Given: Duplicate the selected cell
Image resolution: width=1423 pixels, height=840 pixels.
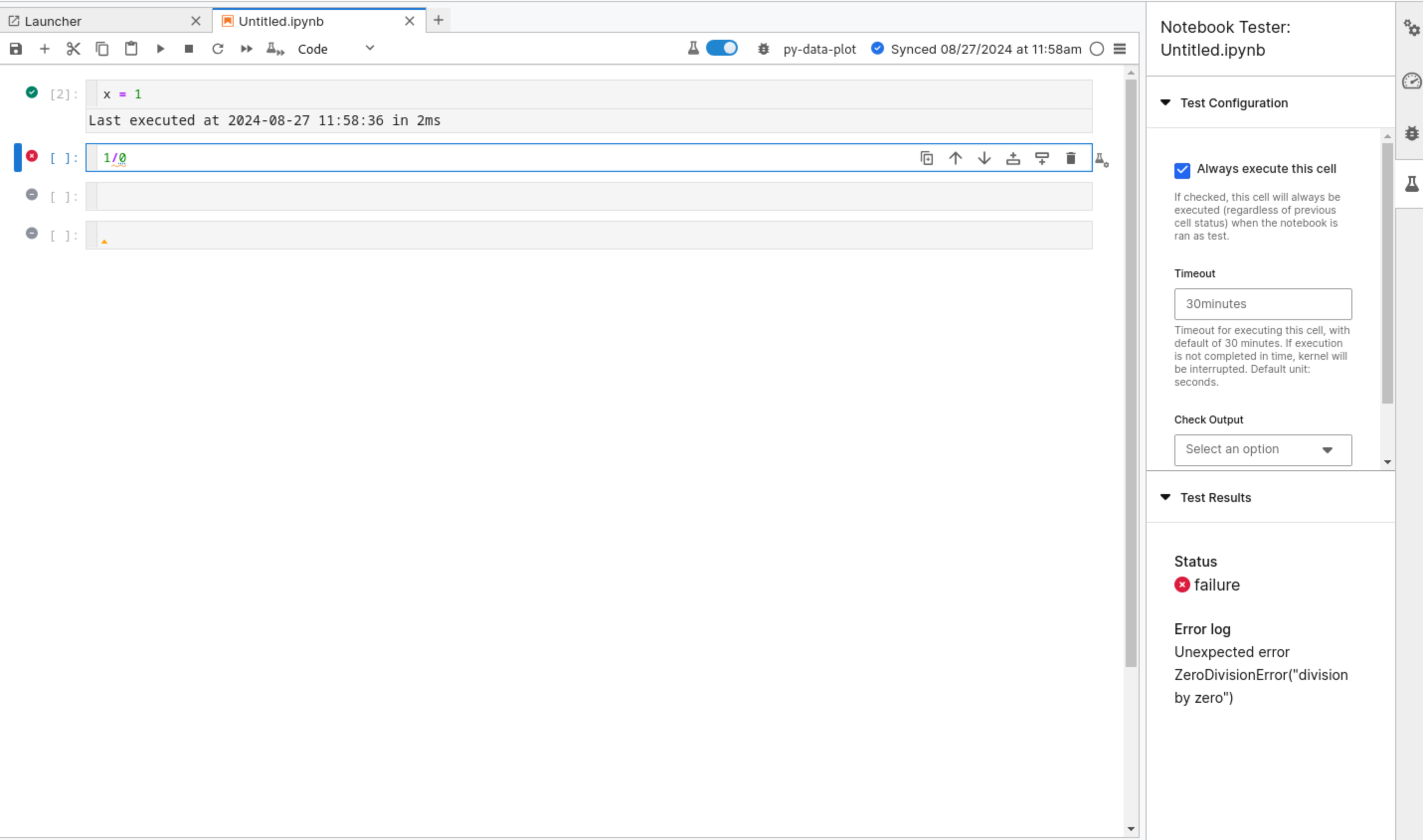Looking at the screenshot, I should (x=926, y=159).
